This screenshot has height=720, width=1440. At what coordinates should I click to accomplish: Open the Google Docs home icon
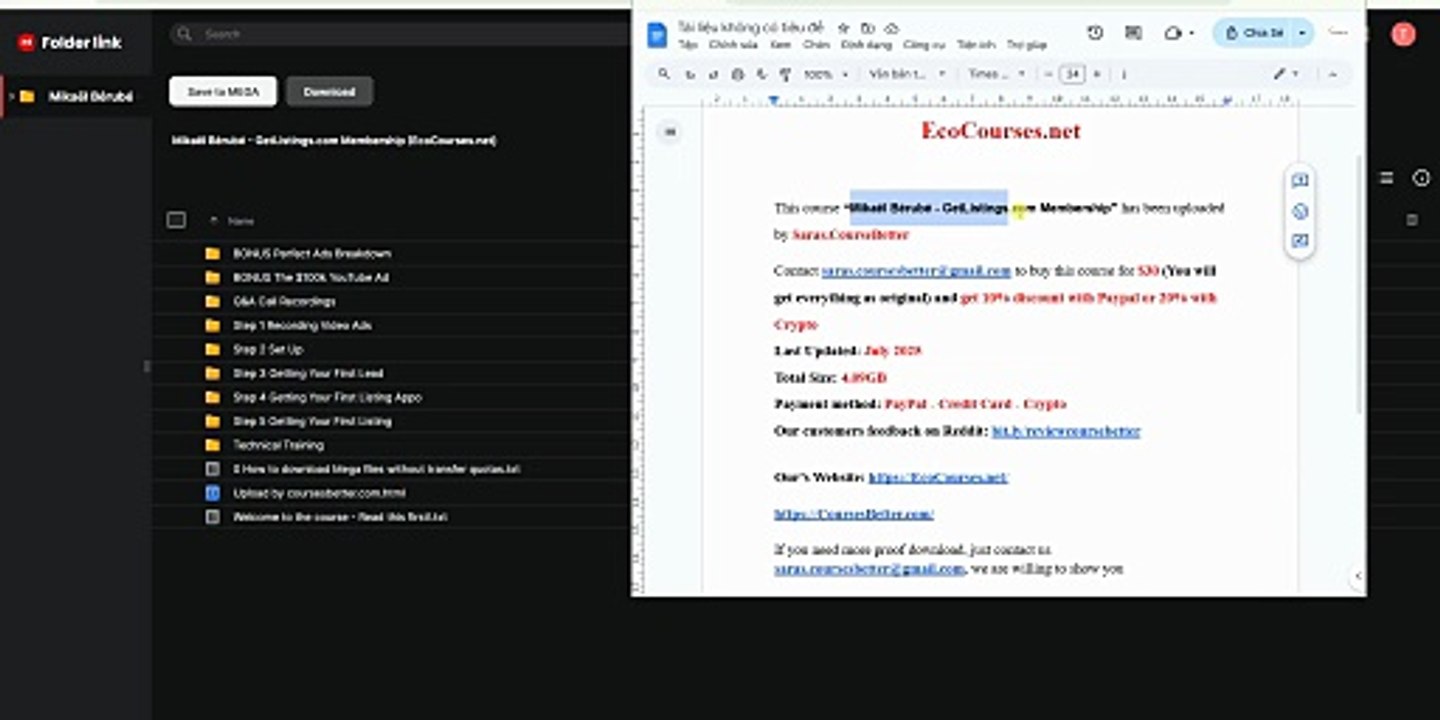click(657, 35)
